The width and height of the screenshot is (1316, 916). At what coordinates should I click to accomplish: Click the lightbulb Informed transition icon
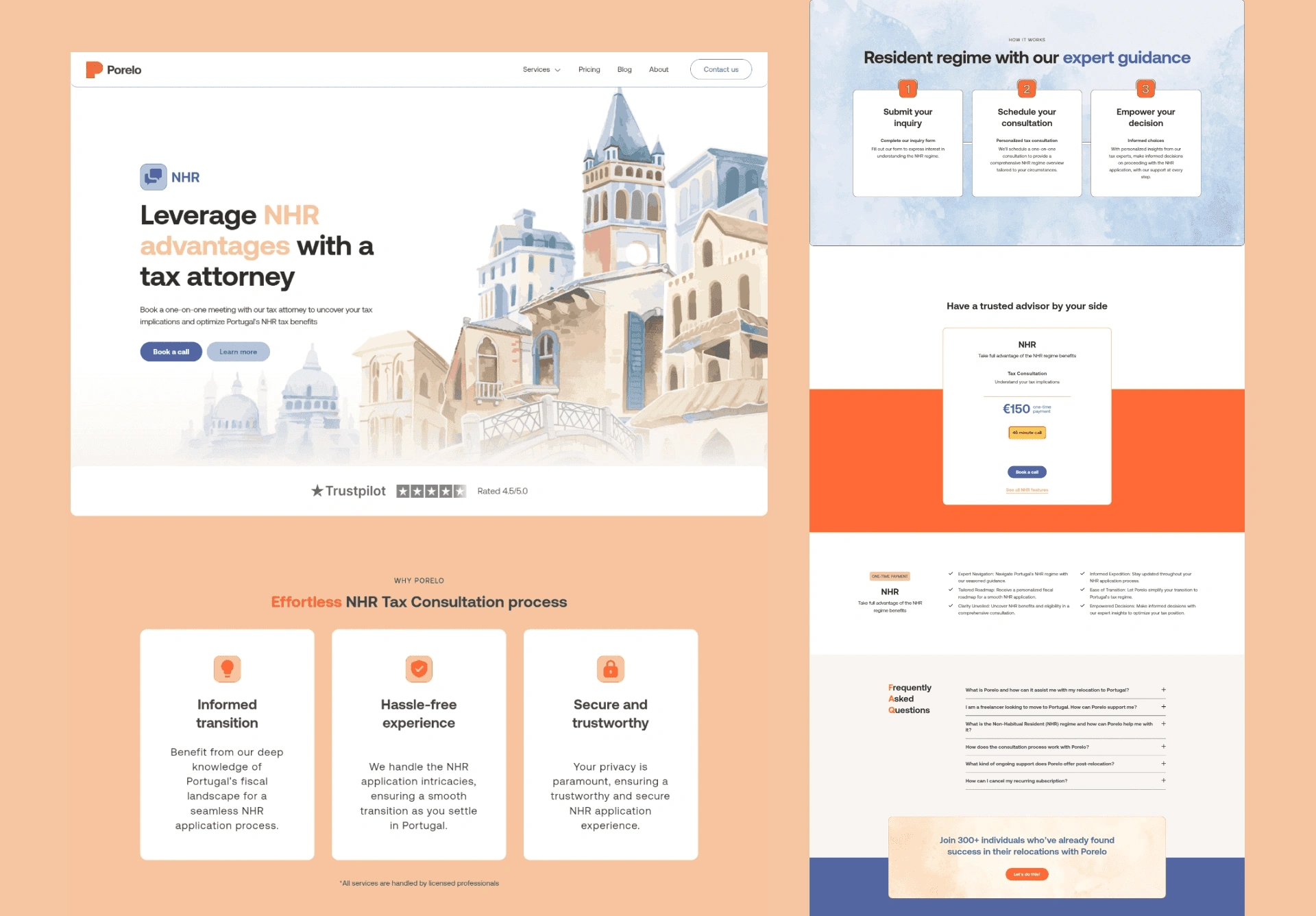pos(227,668)
